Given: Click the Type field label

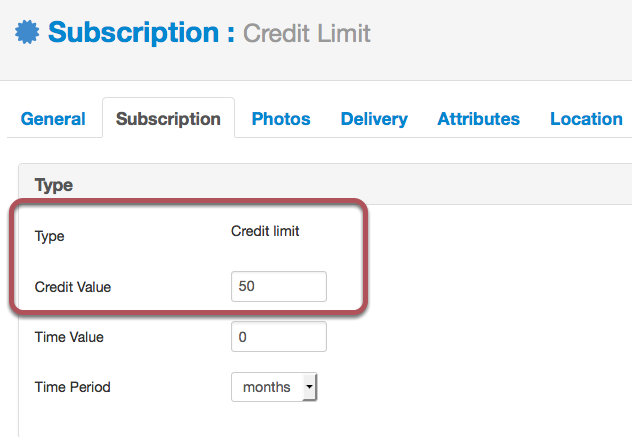Looking at the screenshot, I should [50, 236].
